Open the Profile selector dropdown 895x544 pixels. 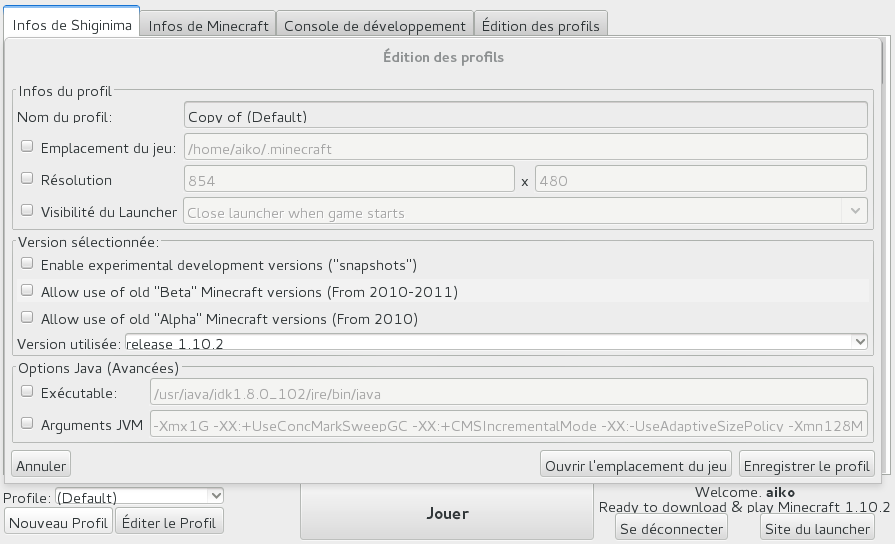pos(139,497)
